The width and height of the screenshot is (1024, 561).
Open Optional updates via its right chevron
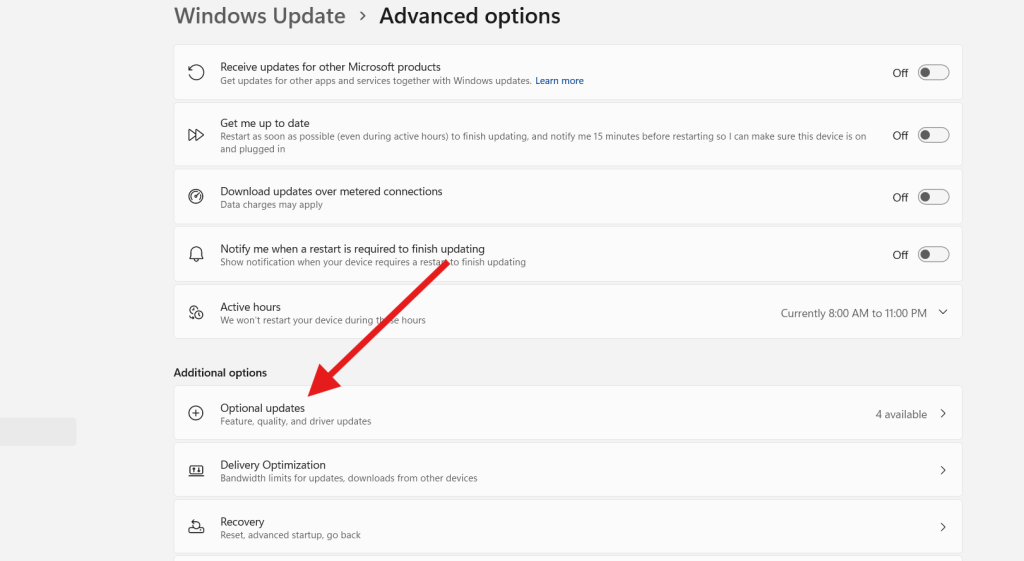943,413
